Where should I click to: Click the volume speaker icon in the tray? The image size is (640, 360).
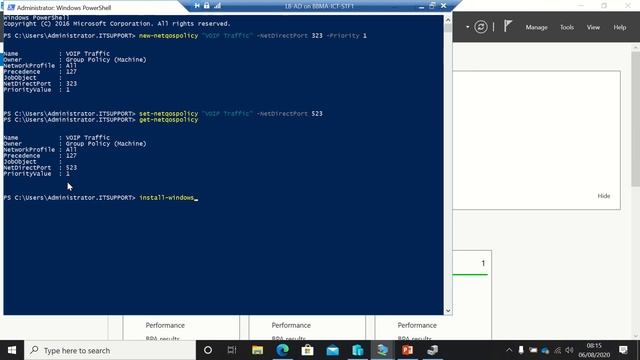pos(569,350)
